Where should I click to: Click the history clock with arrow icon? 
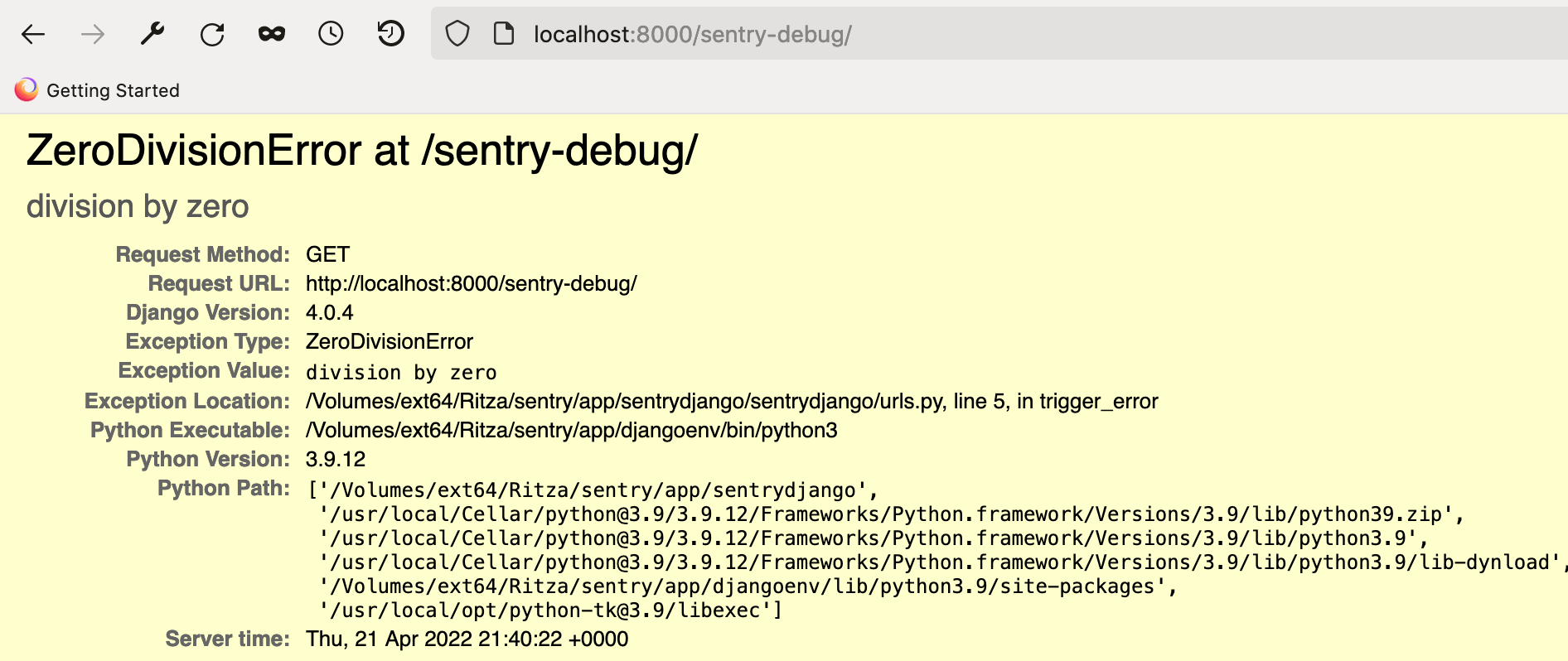click(x=390, y=34)
